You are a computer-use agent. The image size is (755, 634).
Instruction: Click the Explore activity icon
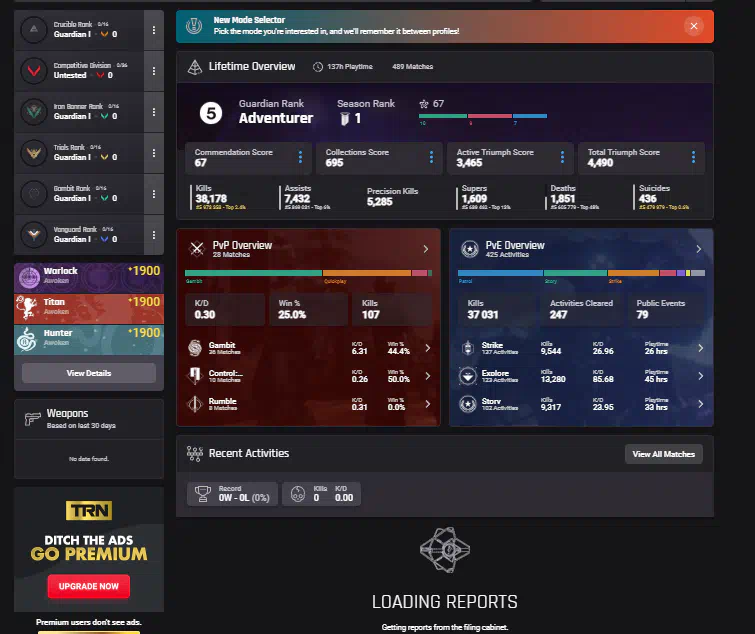(x=468, y=376)
